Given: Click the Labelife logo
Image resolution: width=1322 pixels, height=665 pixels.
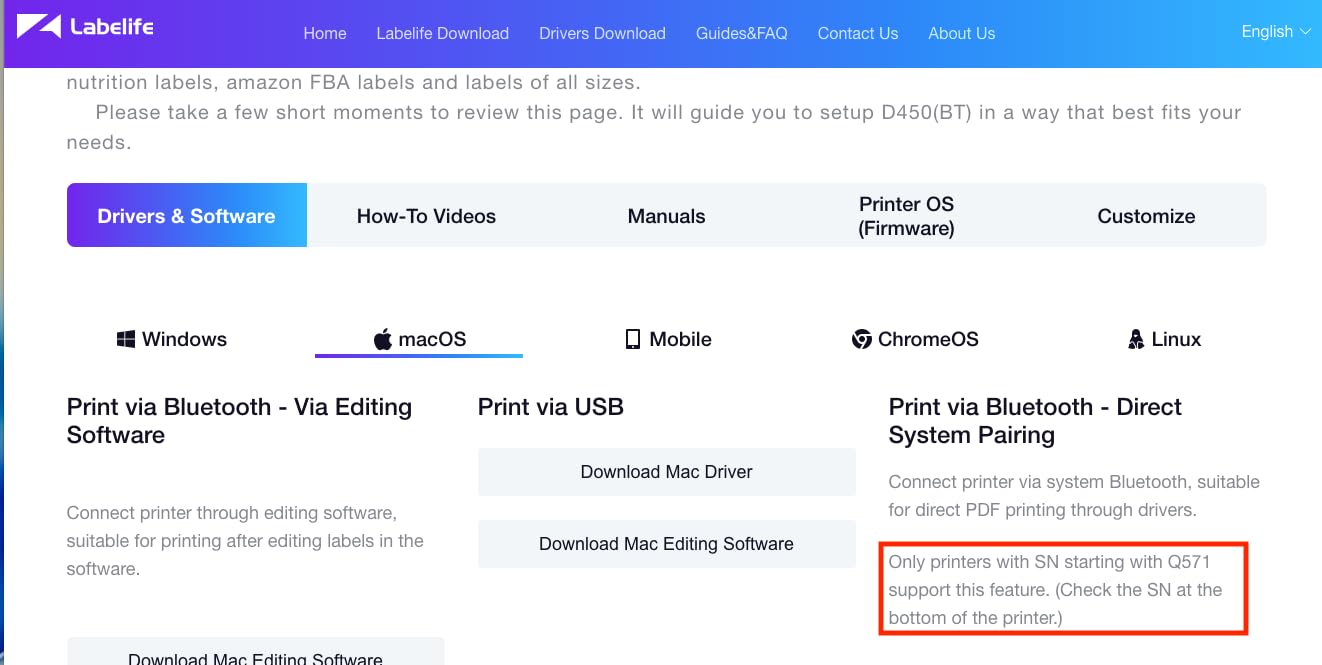Looking at the screenshot, I should [x=86, y=26].
